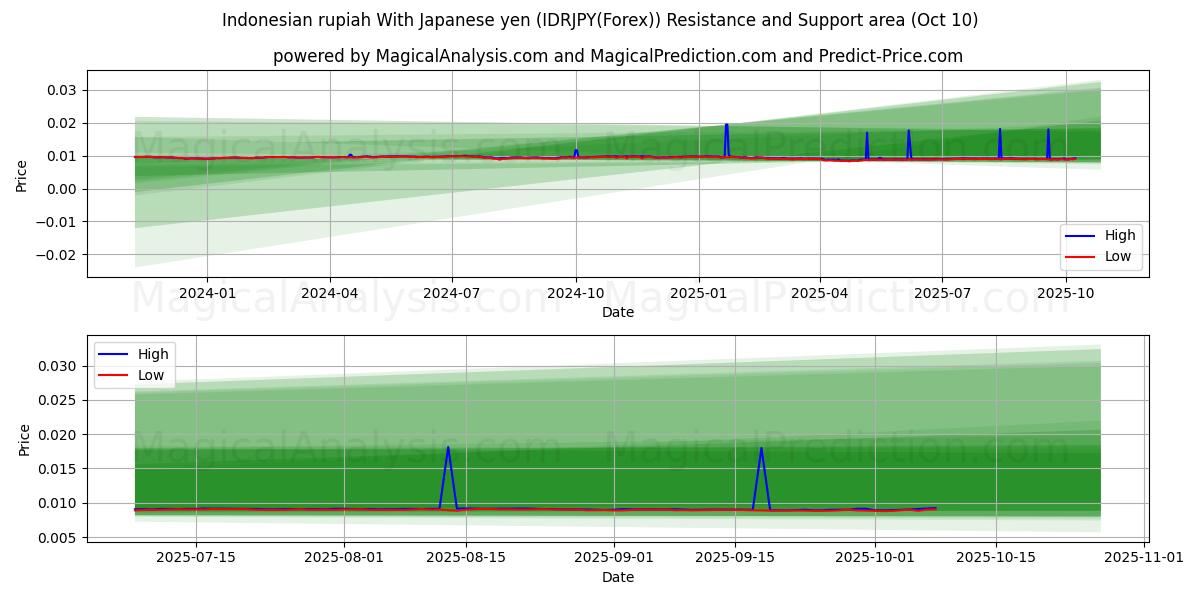Image resolution: width=1200 pixels, height=600 pixels.
Task: Click the 2025-10-15 date tick label
Action: 996,558
